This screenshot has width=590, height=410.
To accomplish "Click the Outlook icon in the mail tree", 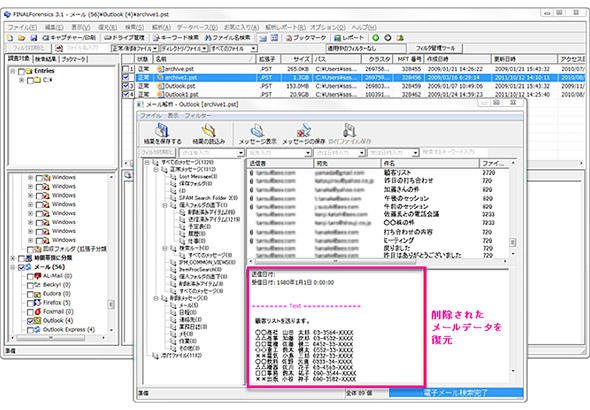I will click(x=38, y=321).
